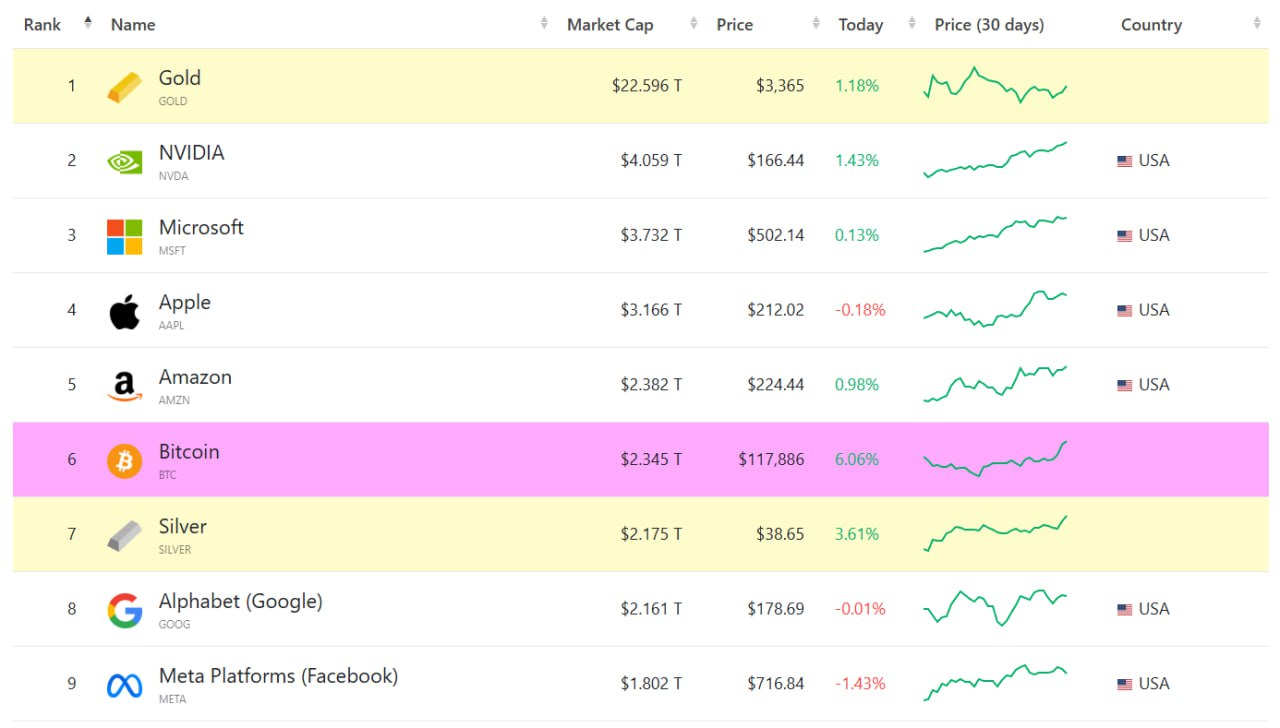
Task: Click the Price column header label
Action: 734,24
